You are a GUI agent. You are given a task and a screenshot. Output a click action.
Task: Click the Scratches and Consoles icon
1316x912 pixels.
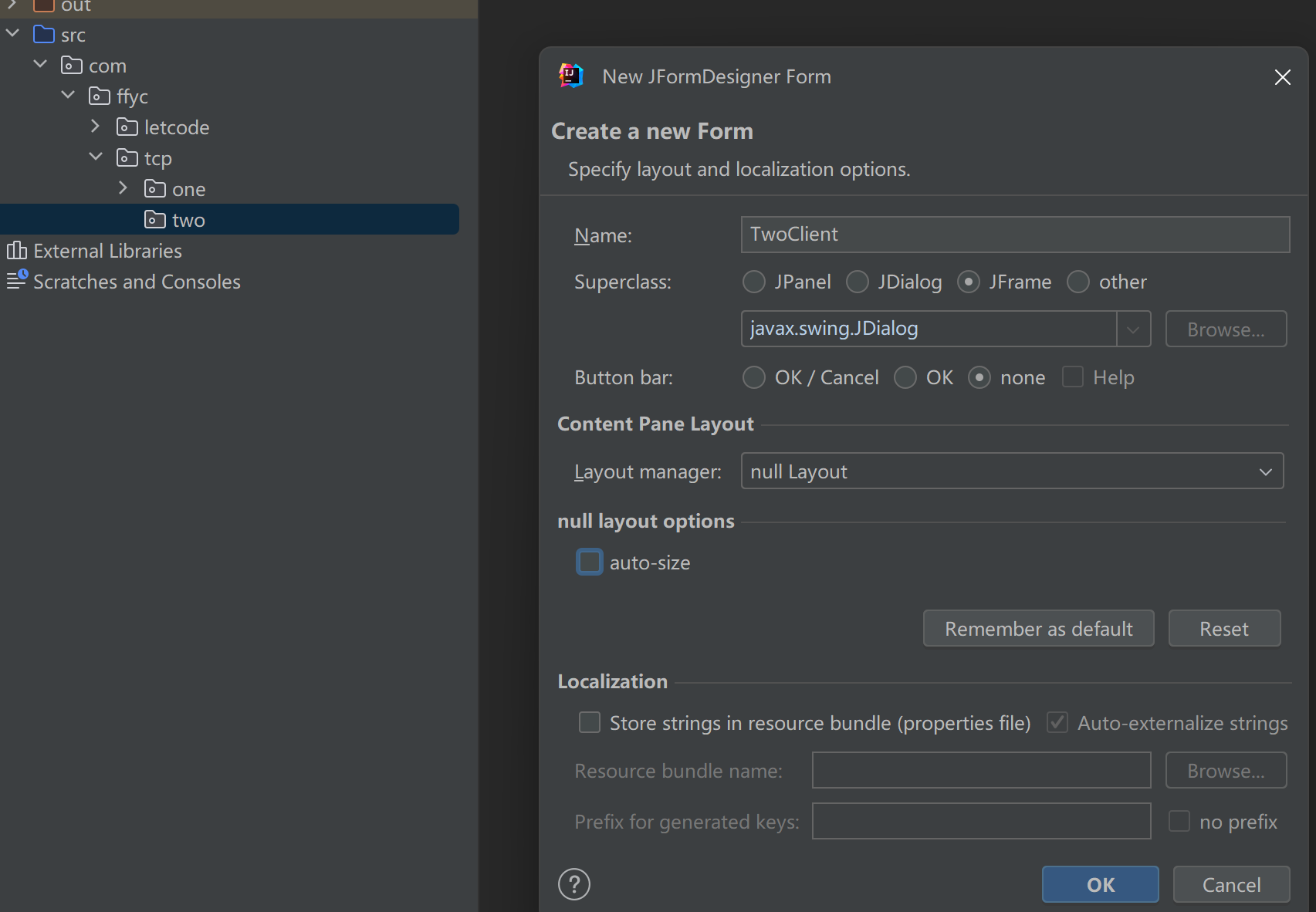tap(16, 280)
